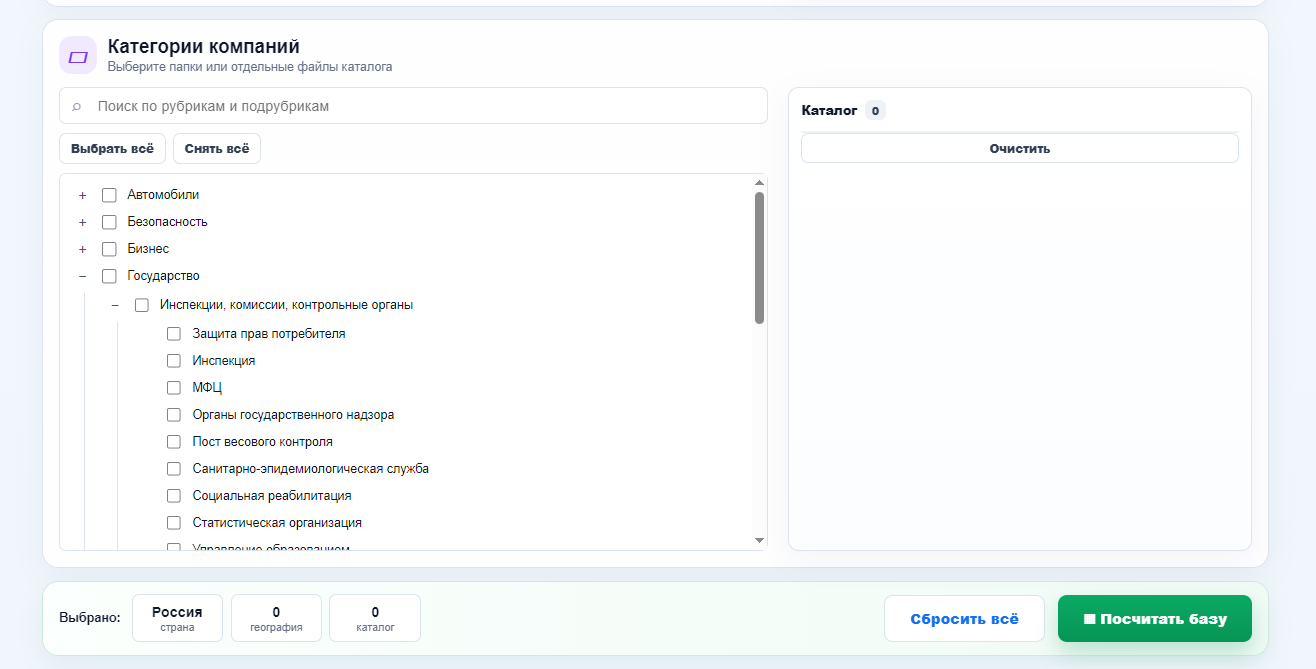Click the Бизнес label in the tree
1316x669 pixels.
148,249
